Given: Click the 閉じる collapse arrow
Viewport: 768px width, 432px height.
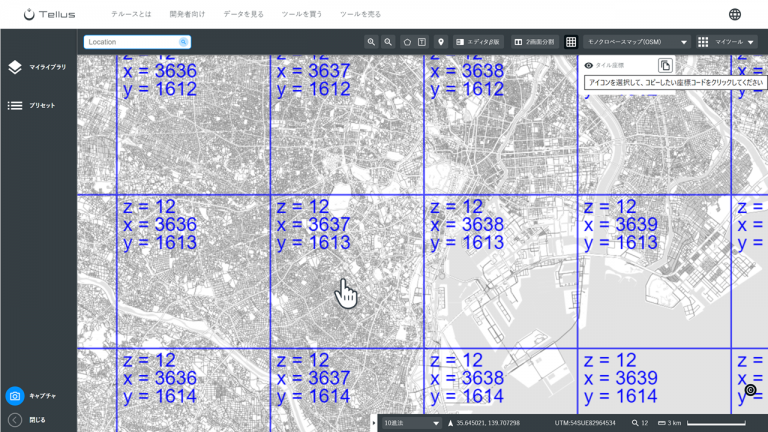Looking at the screenshot, I should 15,420.
